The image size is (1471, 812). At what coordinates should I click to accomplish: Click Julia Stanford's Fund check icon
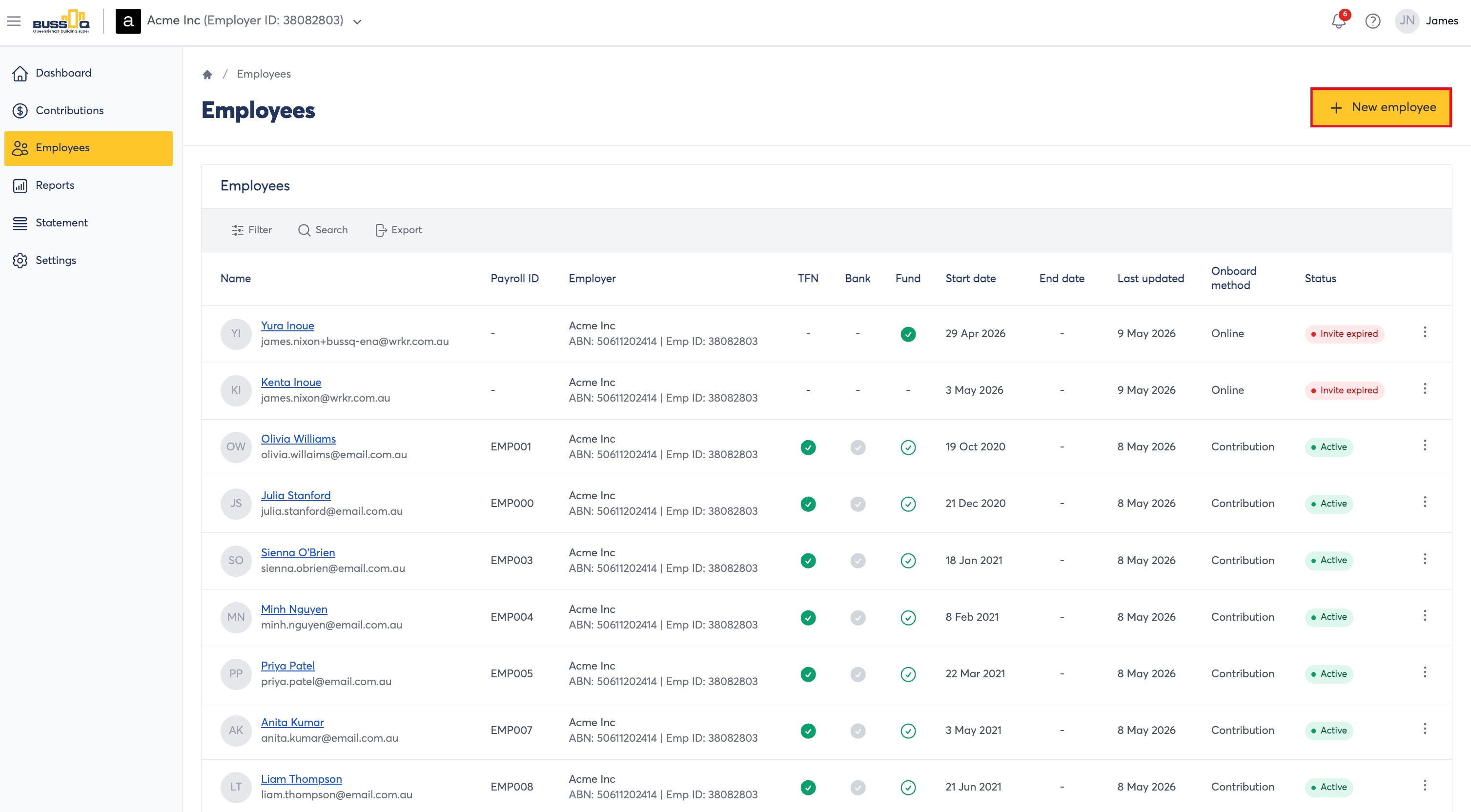[x=908, y=504]
